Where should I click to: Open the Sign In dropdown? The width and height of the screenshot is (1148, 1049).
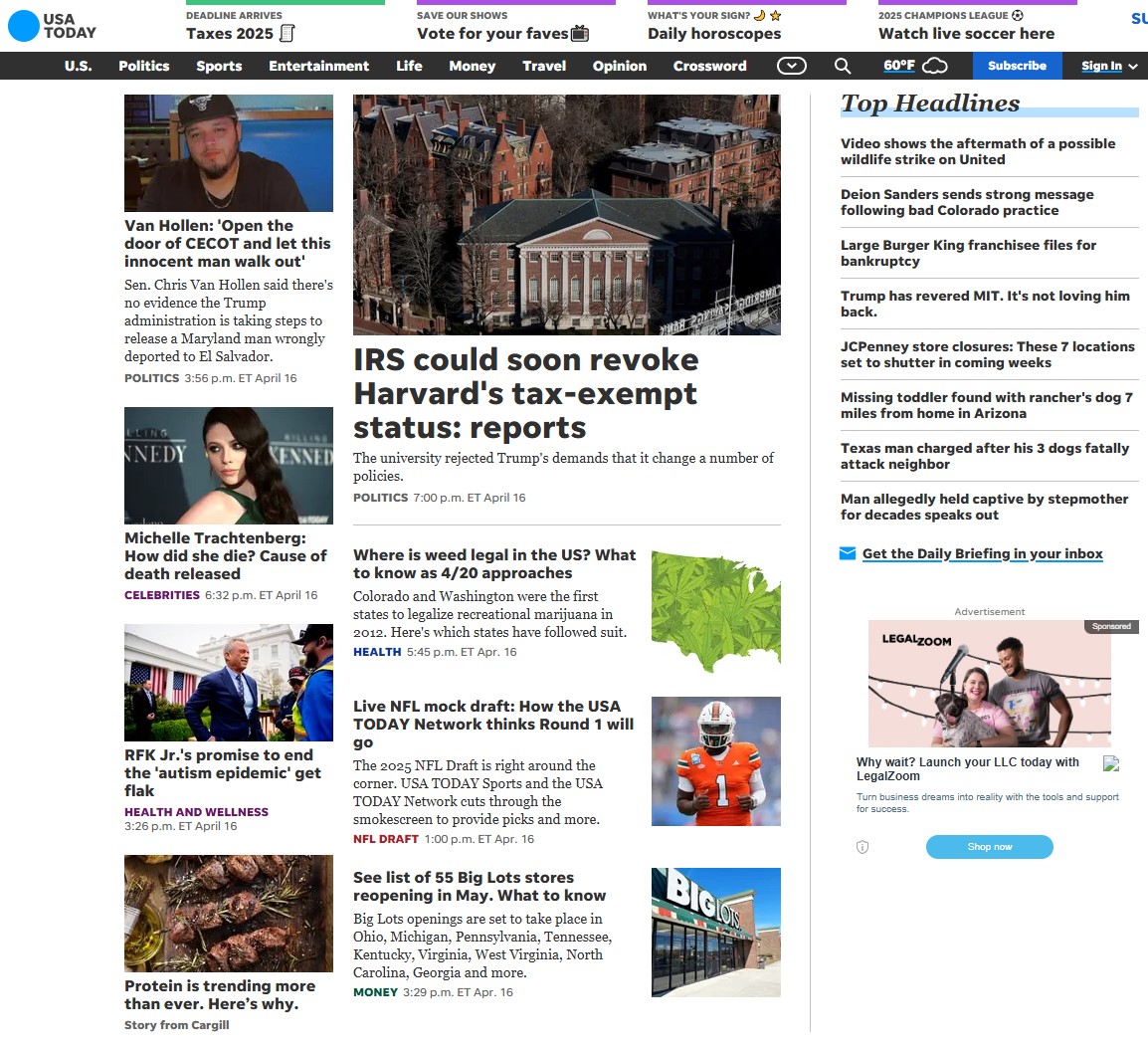point(1109,66)
